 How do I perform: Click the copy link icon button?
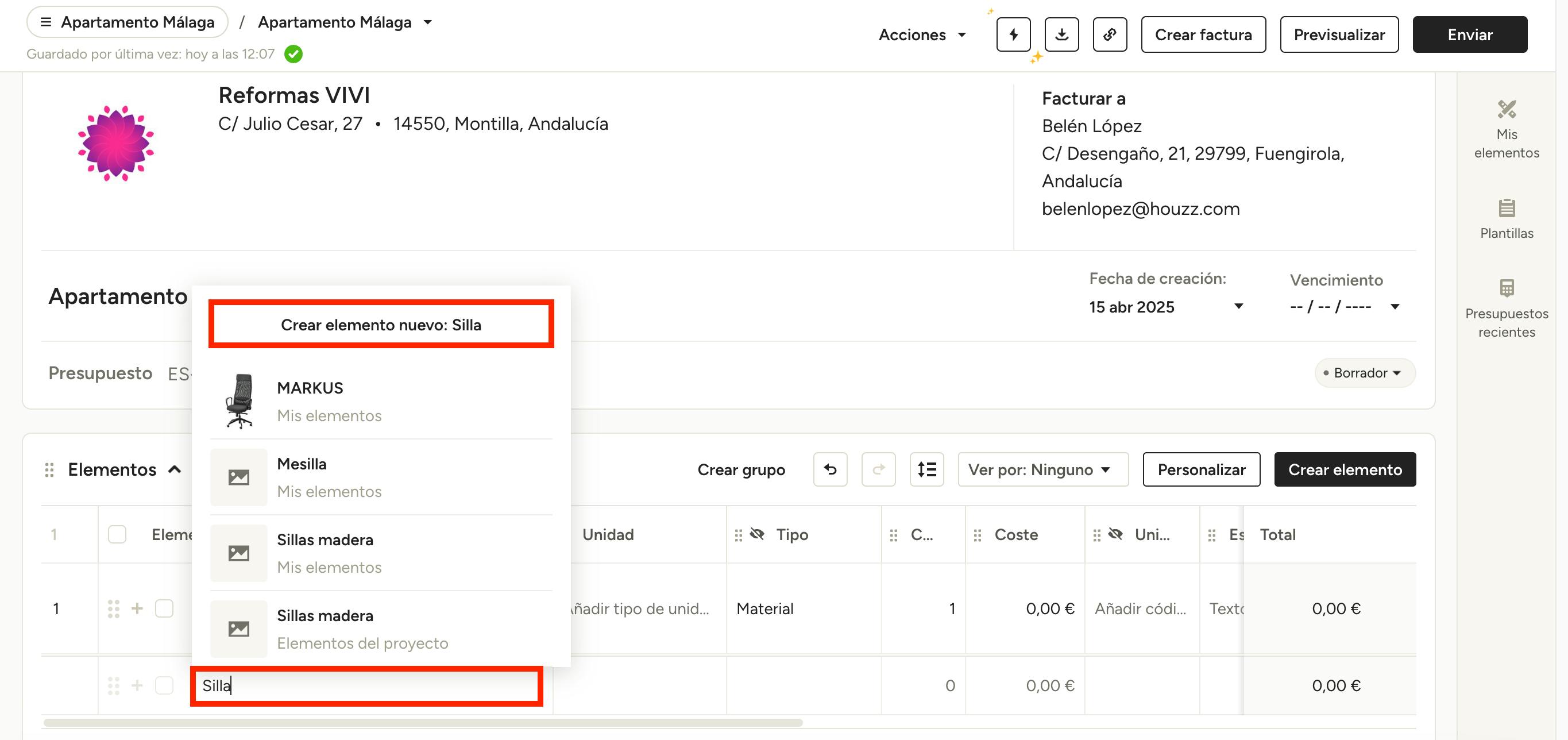1110,34
